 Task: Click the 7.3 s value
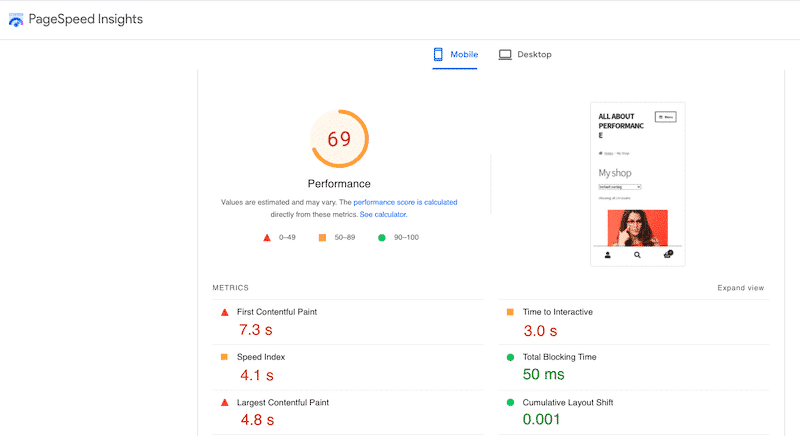tap(256, 330)
